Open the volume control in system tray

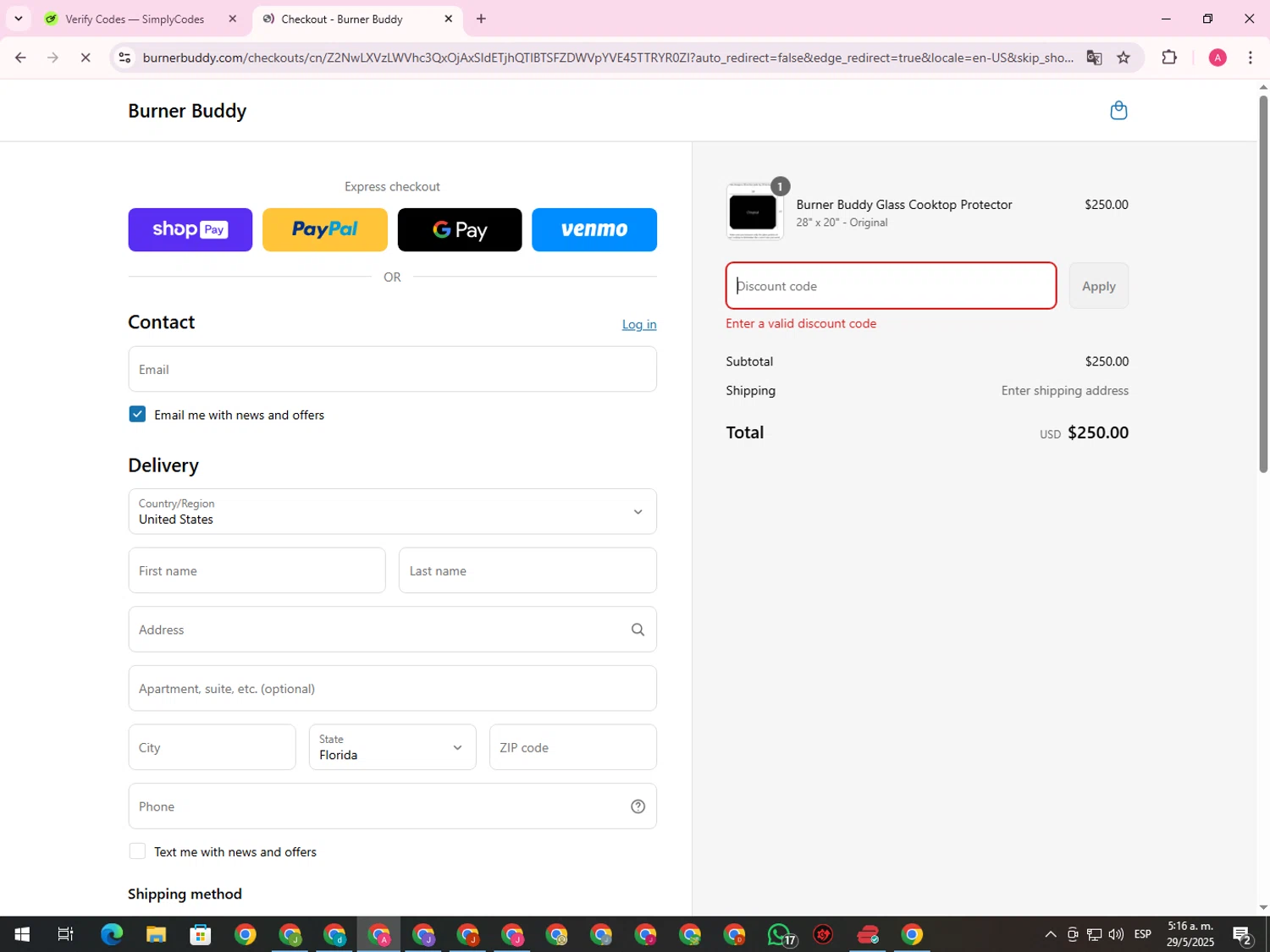coord(1116,934)
